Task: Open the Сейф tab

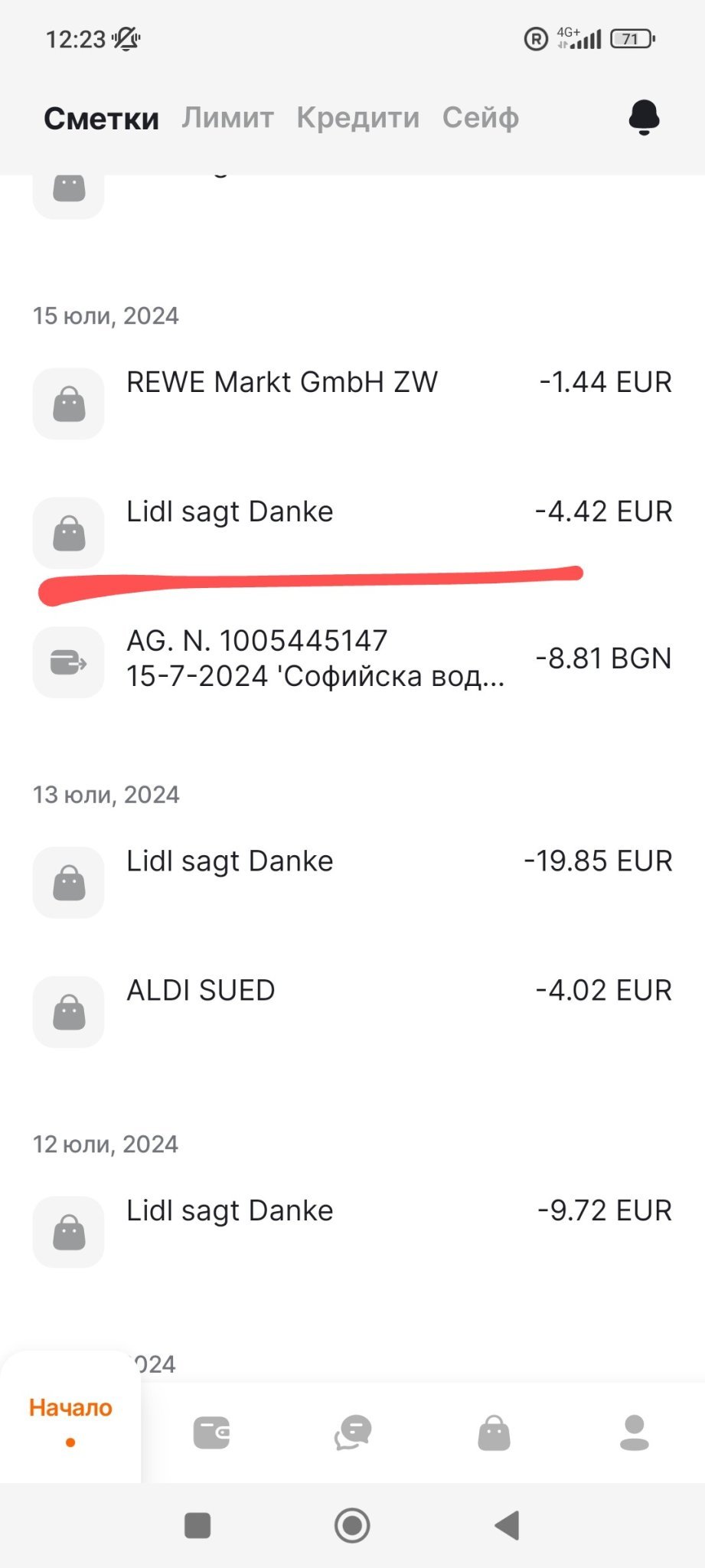Action: point(480,118)
